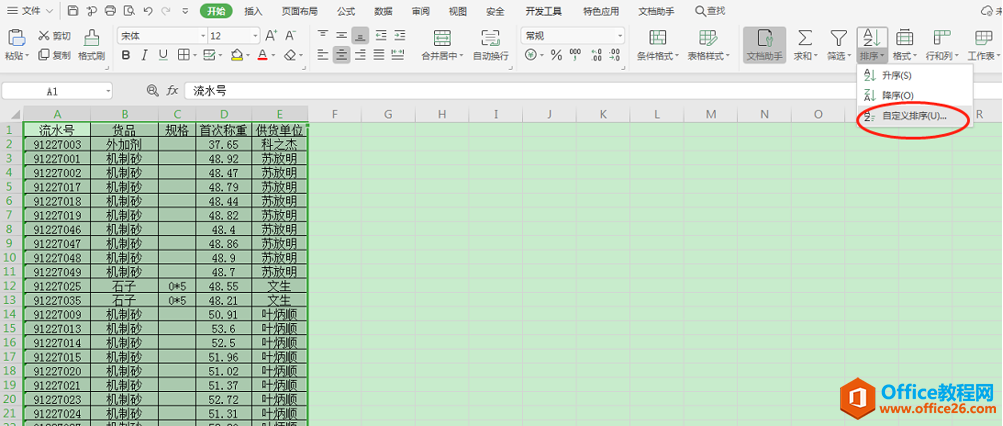
Task: Click the fill color bucket icon
Action: [236, 55]
